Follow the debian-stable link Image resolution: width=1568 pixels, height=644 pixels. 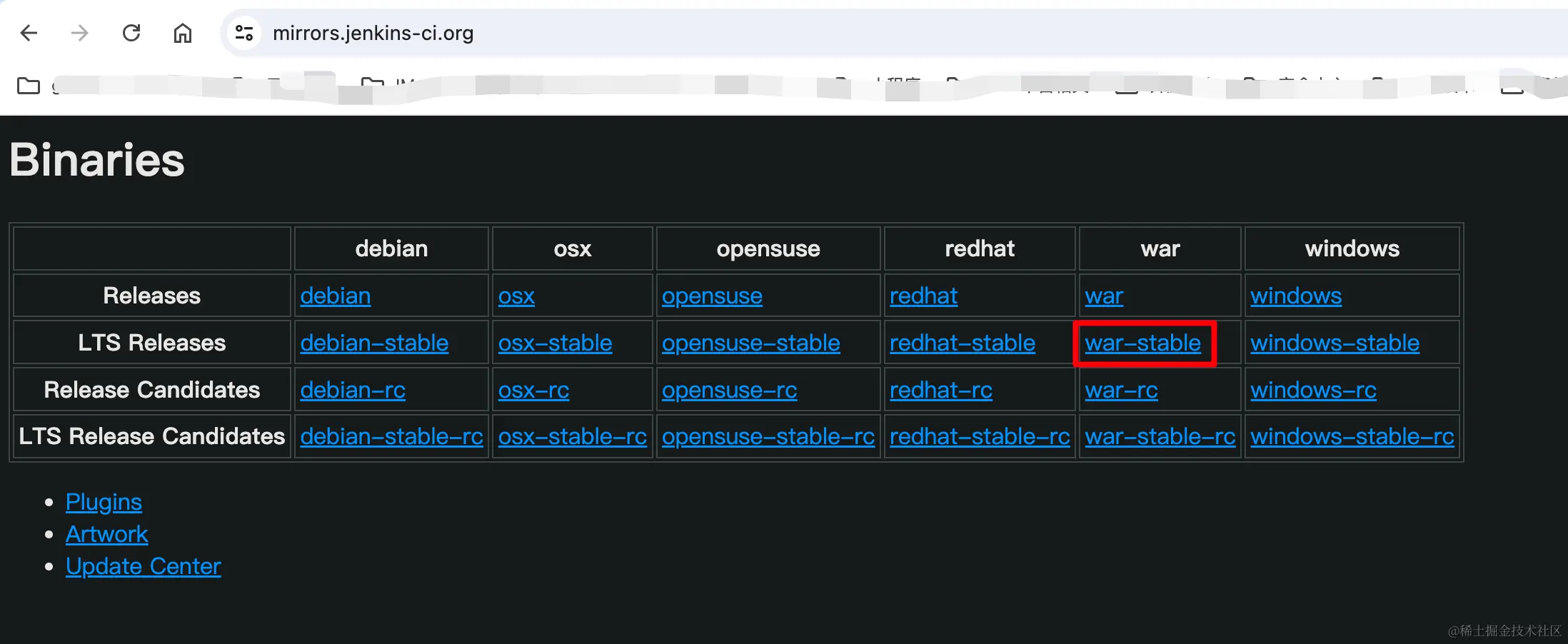pyautogui.click(x=374, y=343)
